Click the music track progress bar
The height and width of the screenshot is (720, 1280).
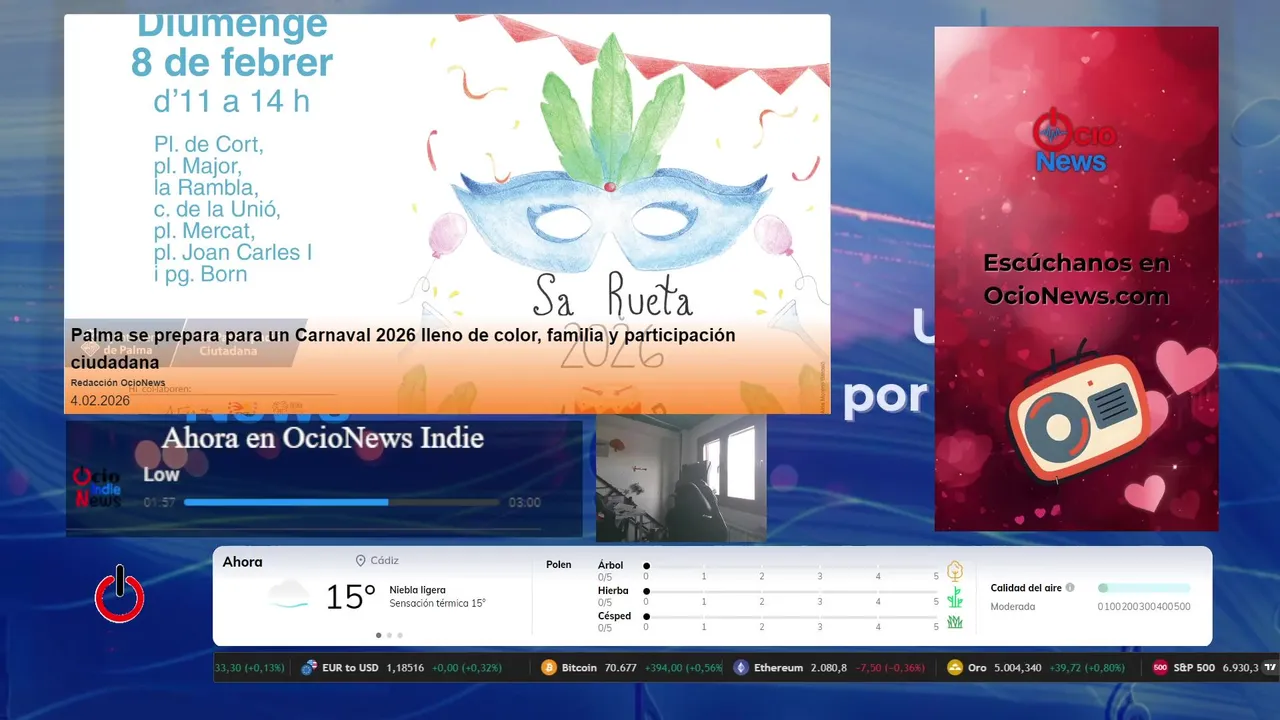coord(341,502)
